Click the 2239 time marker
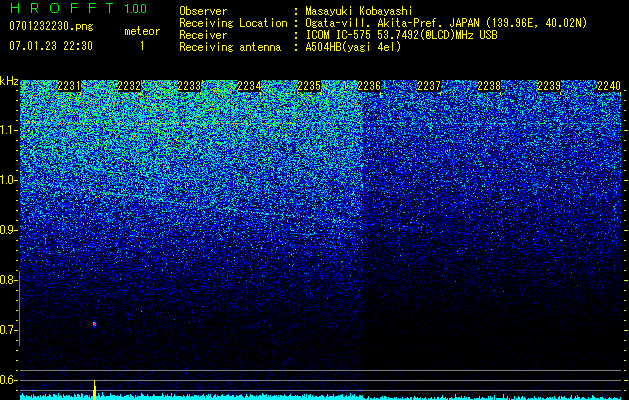This screenshot has width=629, height=400. (549, 86)
